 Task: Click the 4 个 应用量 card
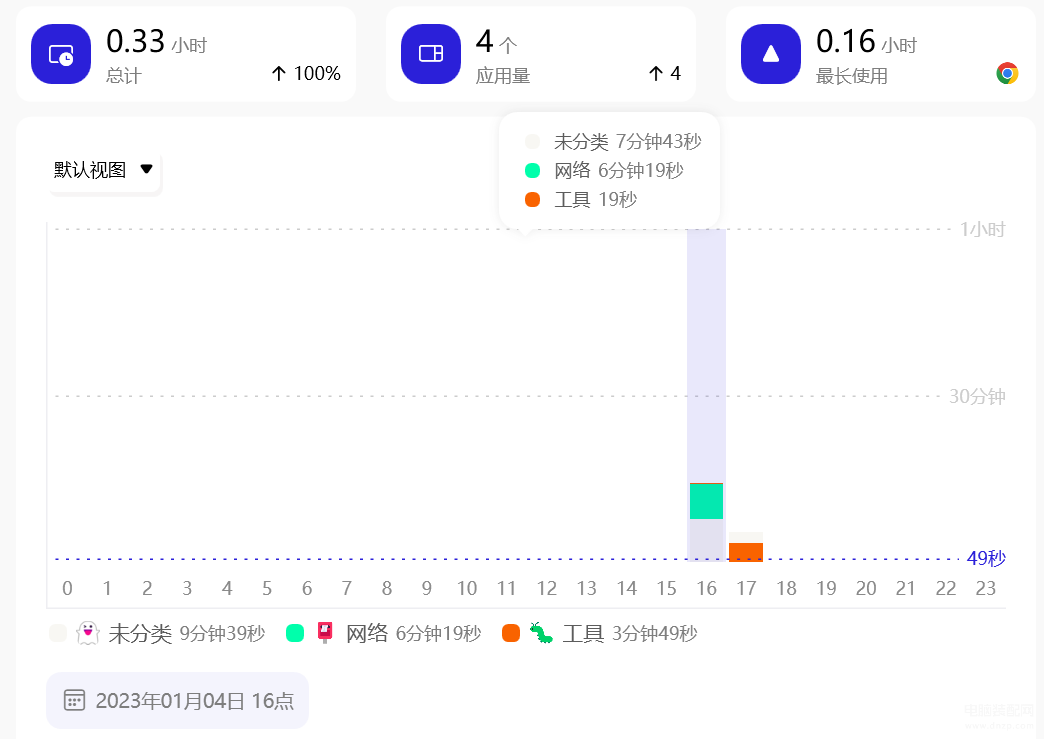click(x=541, y=54)
